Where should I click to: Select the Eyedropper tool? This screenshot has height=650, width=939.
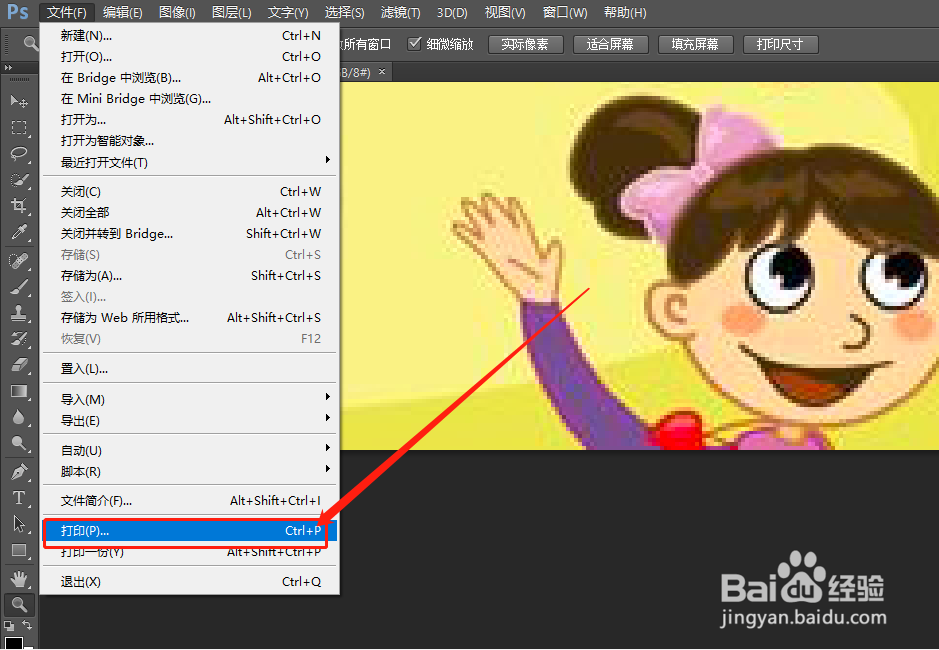(19, 232)
